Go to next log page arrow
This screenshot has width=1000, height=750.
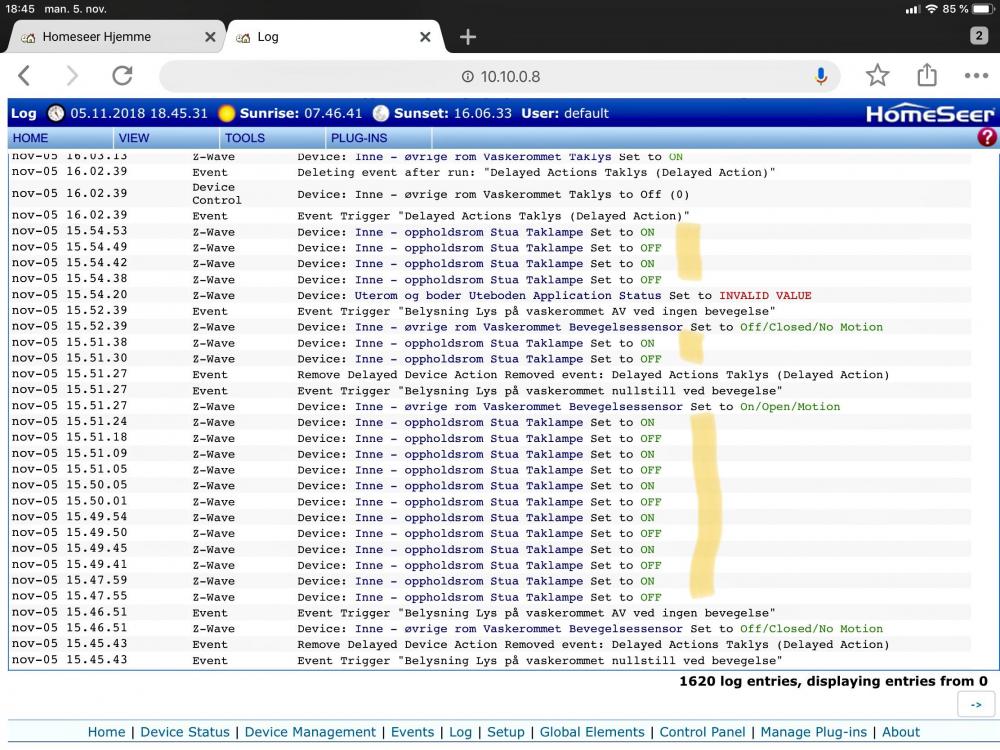(976, 705)
